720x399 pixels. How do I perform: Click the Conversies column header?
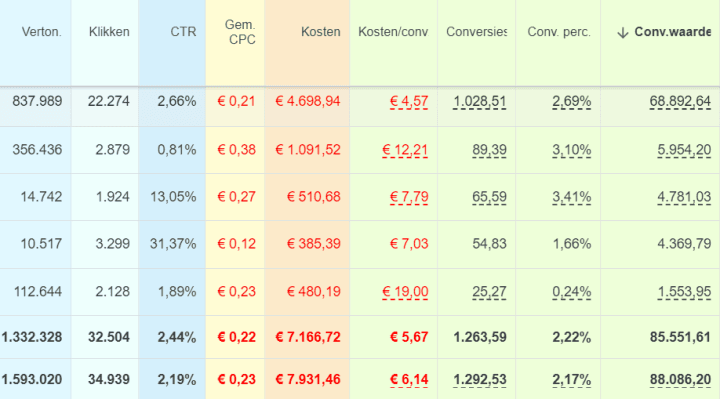click(477, 32)
